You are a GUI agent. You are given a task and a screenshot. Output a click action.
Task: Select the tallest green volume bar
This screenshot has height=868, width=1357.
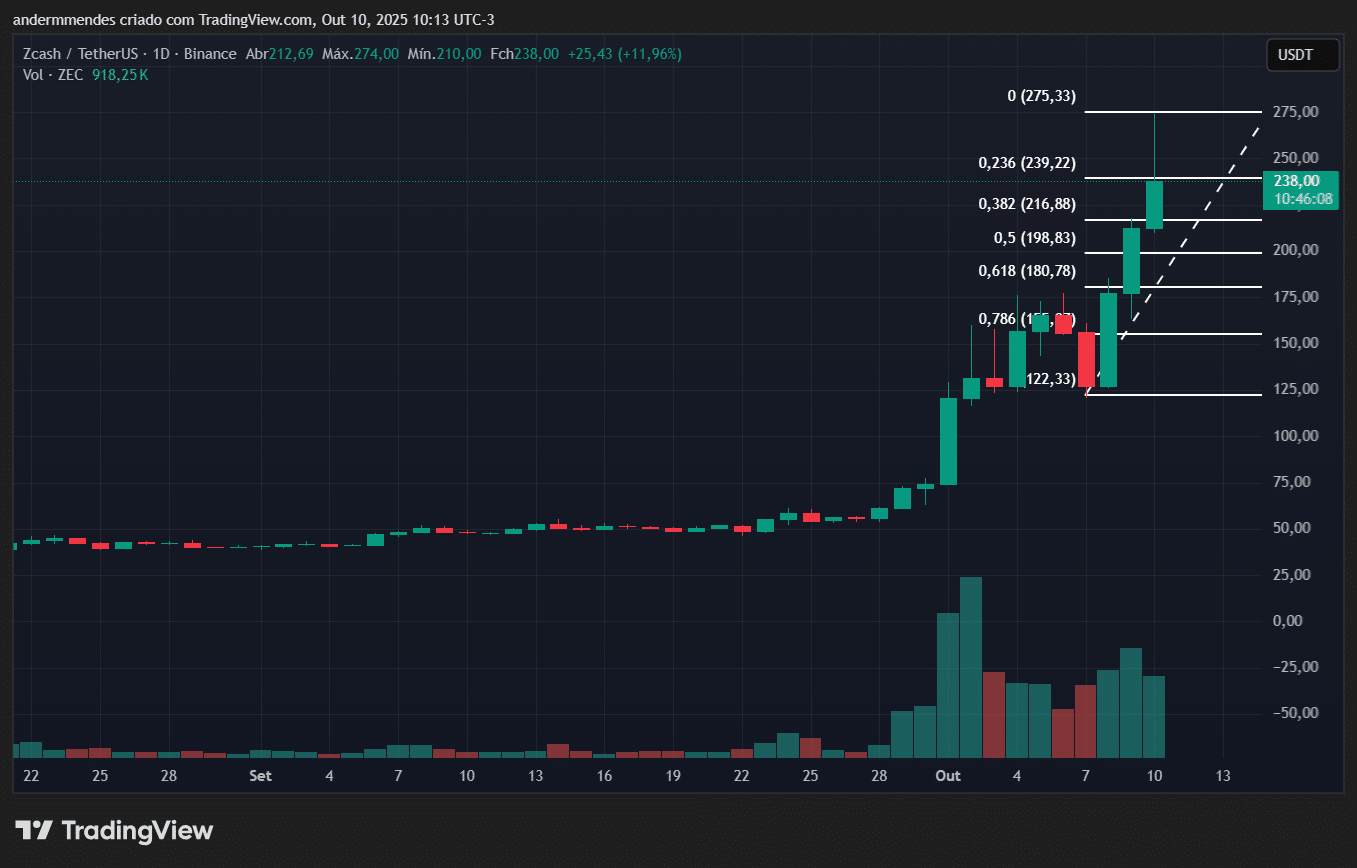tap(970, 667)
